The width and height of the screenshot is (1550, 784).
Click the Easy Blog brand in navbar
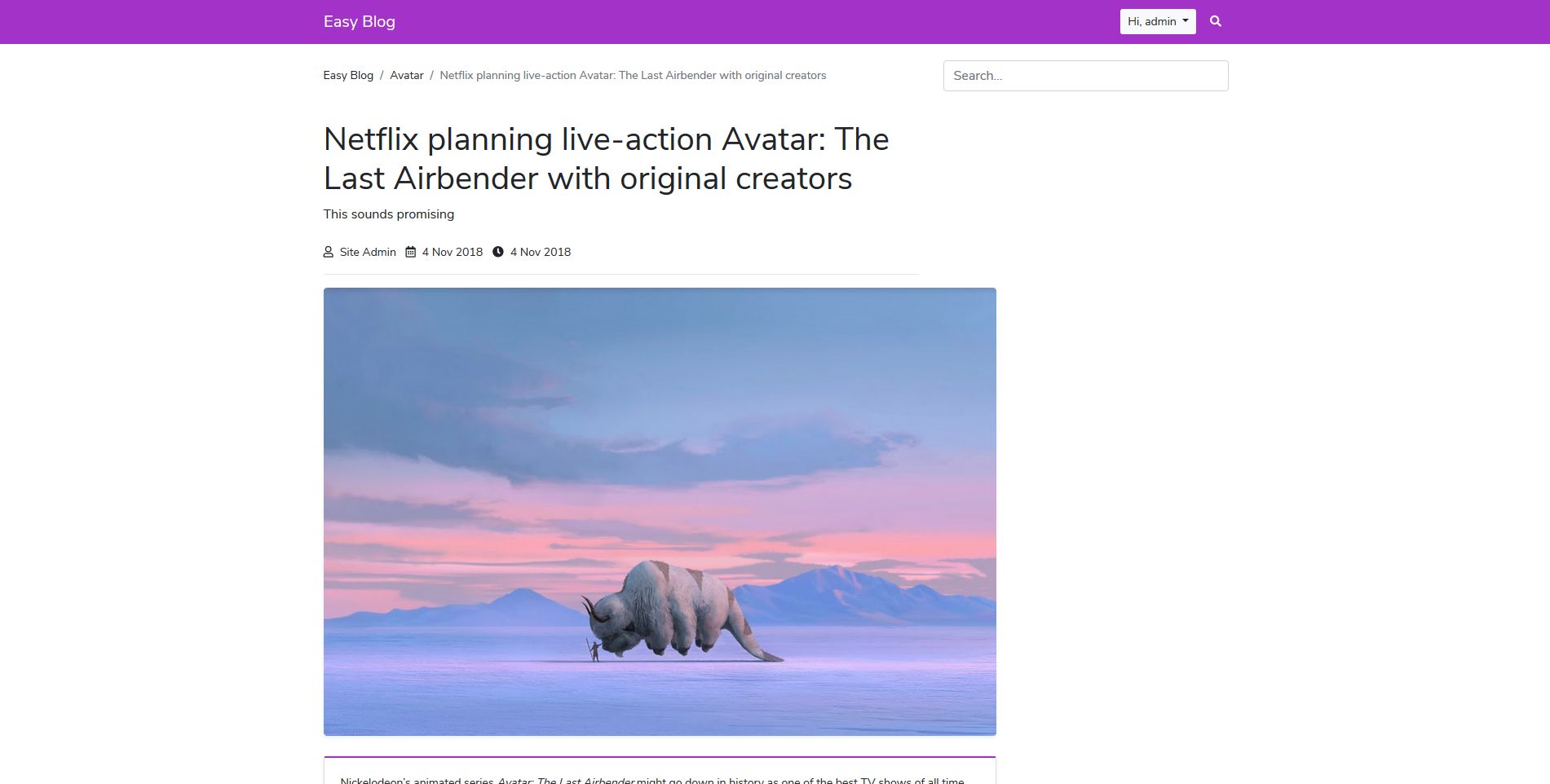(x=360, y=22)
